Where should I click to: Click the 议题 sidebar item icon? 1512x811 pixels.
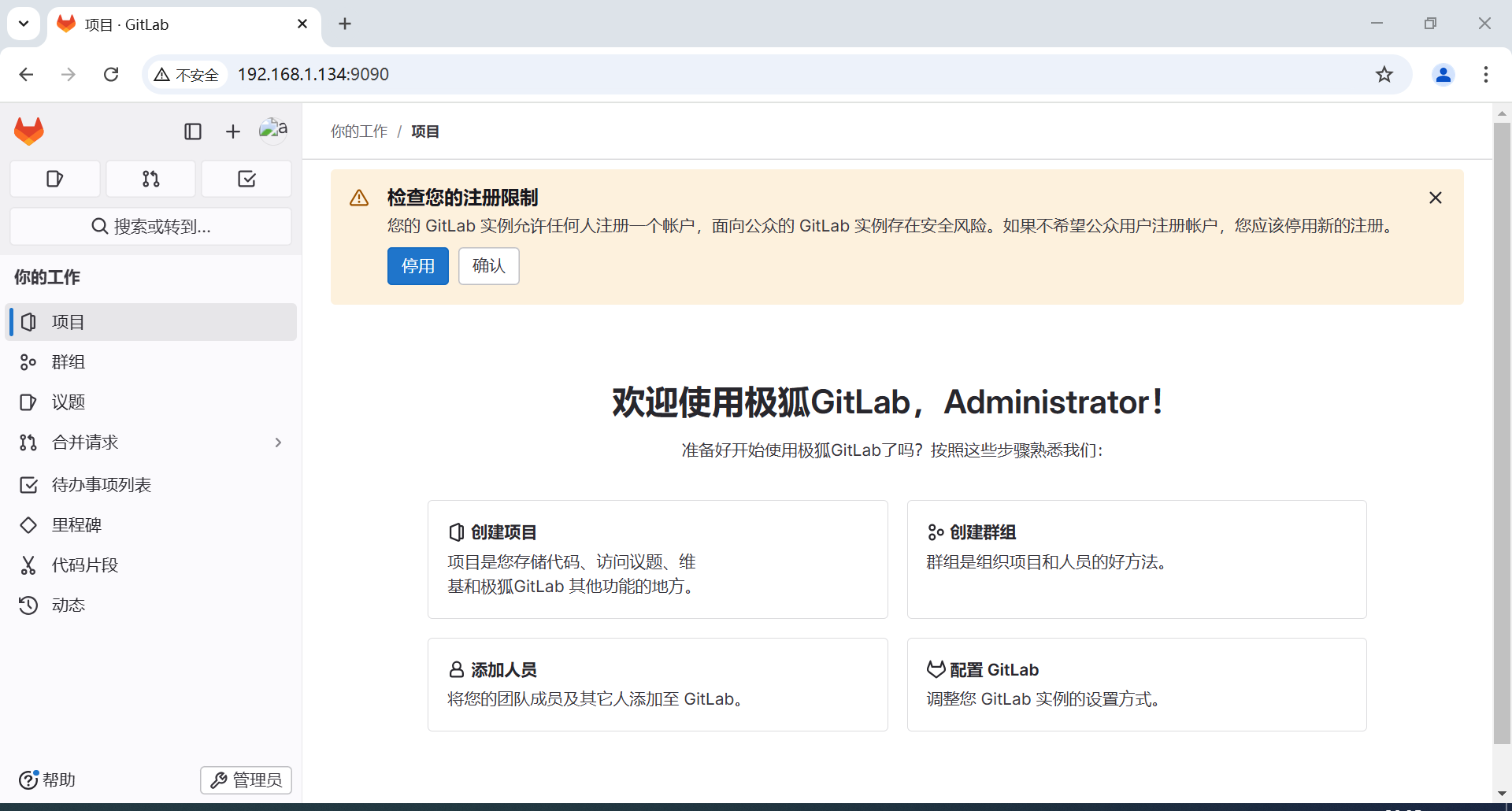tap(28, 402)
